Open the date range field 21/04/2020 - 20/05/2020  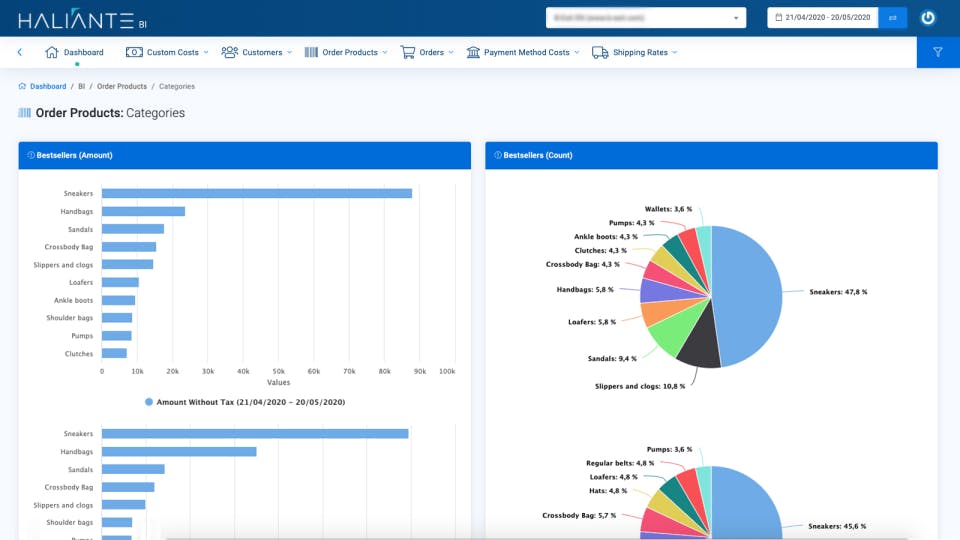coord(822,18)
